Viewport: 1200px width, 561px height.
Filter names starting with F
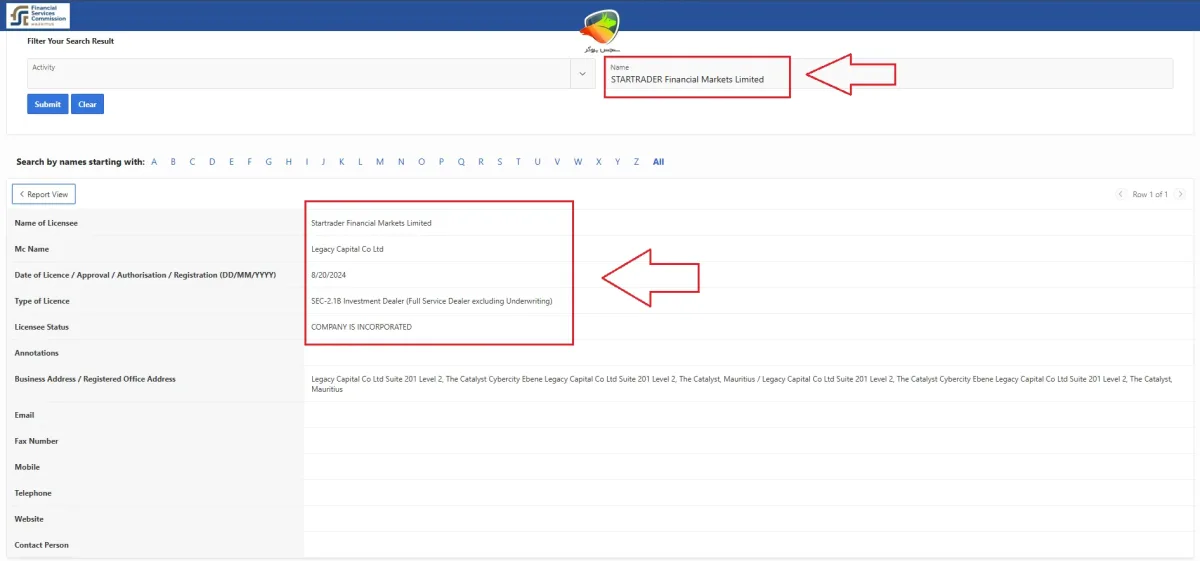click(x=250, y=162)
